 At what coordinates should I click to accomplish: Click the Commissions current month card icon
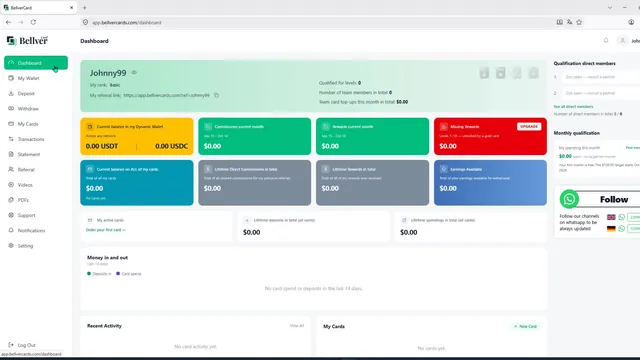point(208,127)
